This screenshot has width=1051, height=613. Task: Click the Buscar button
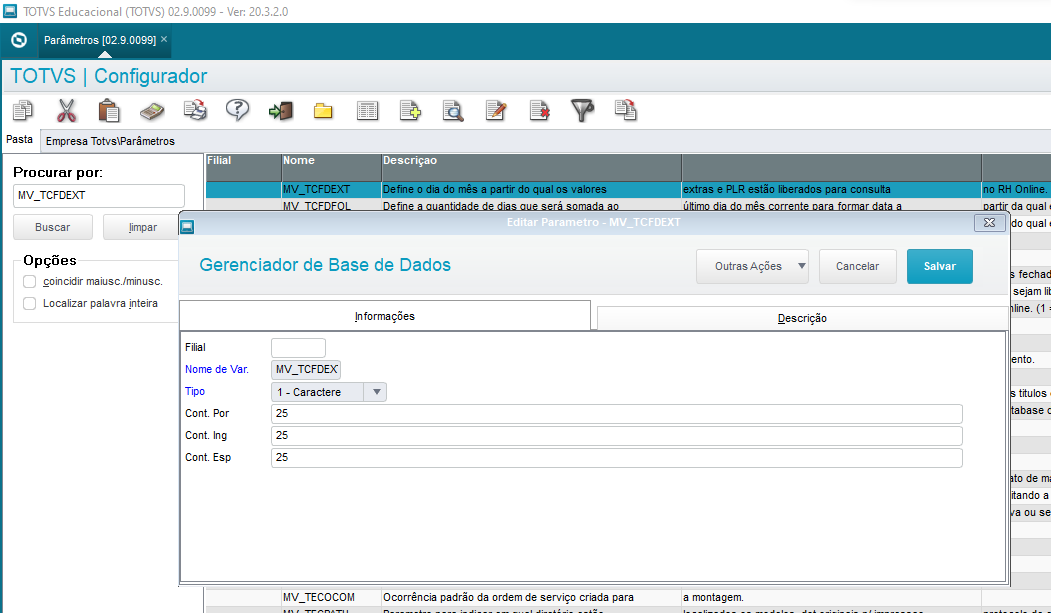pos(53,227)
